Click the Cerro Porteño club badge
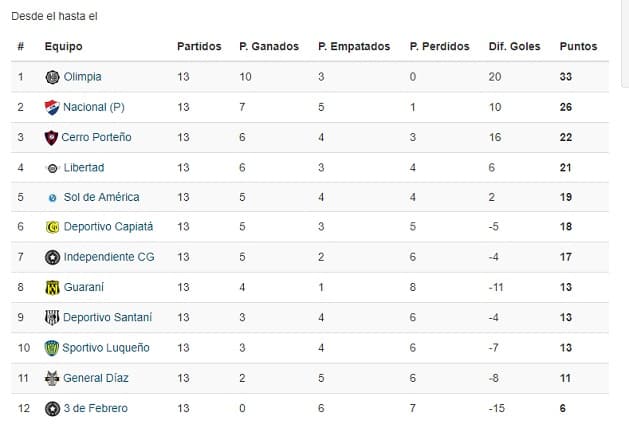 (52, 137)
